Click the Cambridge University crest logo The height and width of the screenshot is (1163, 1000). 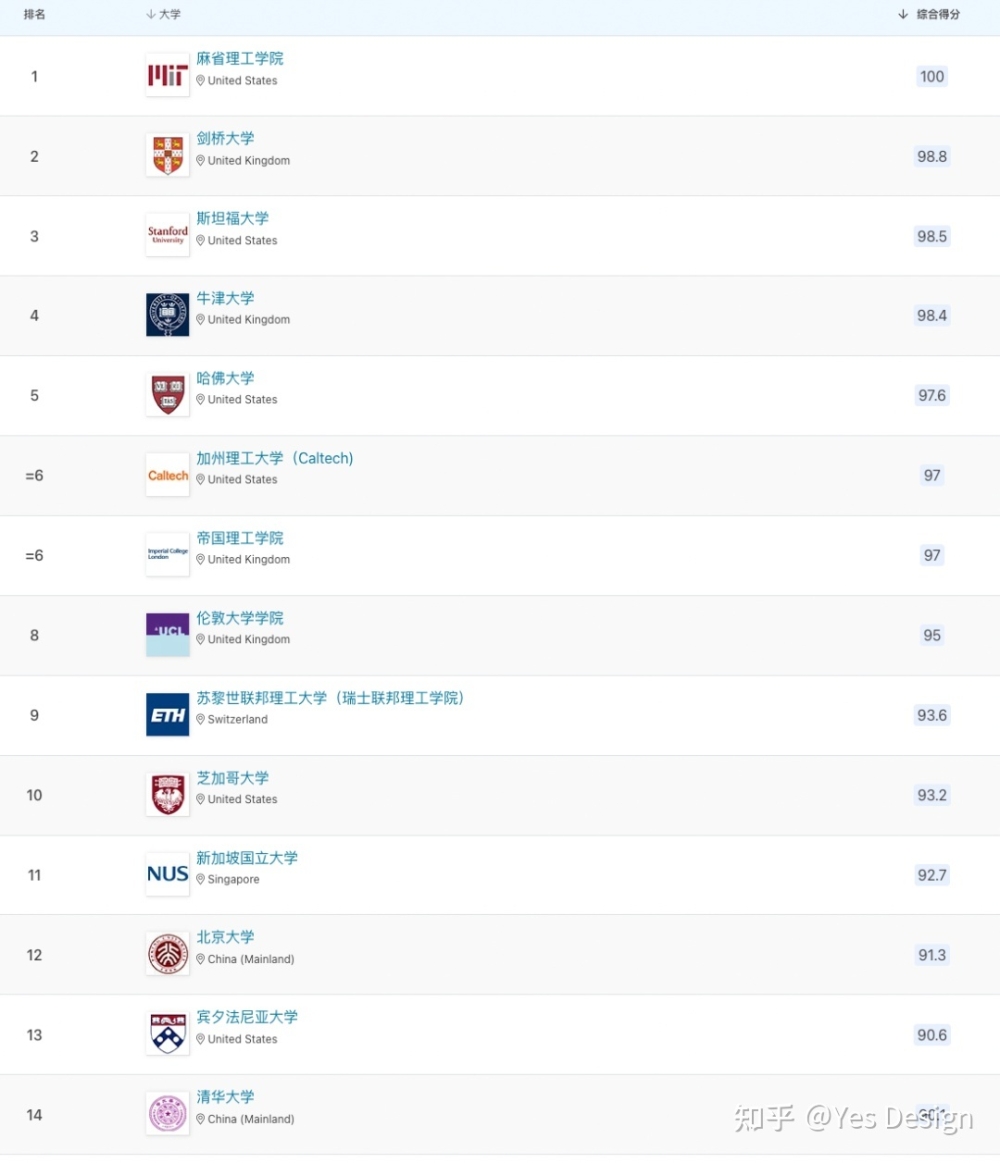point(168,156)
